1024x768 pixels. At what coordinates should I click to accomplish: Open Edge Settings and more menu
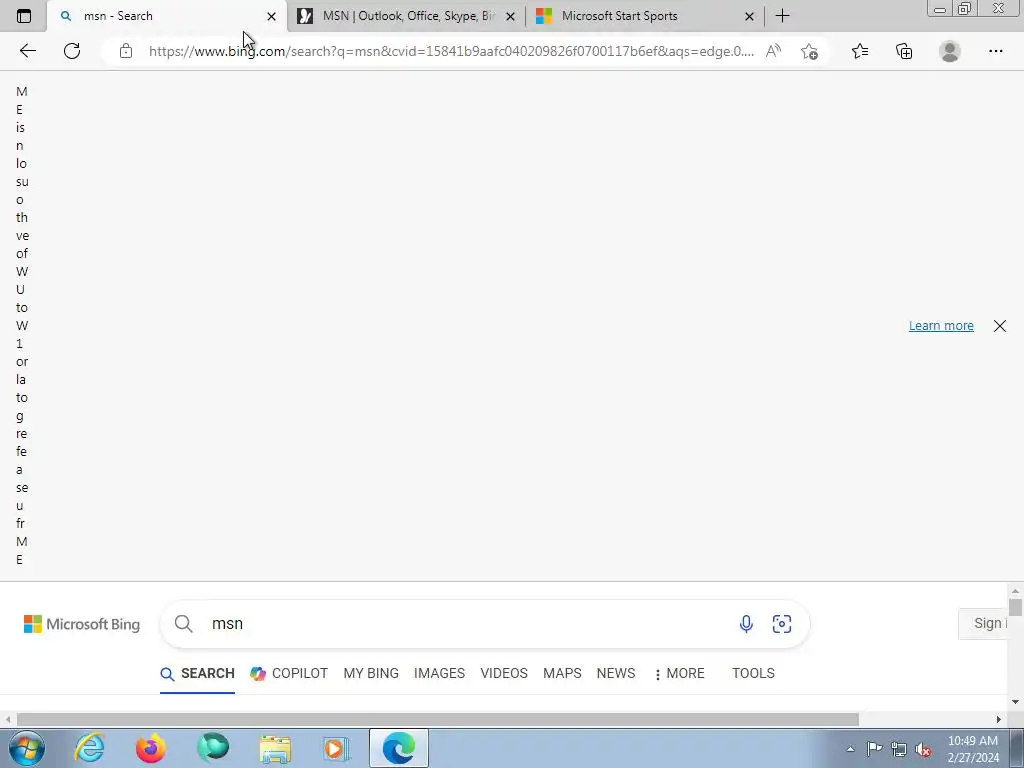[995, 51]
